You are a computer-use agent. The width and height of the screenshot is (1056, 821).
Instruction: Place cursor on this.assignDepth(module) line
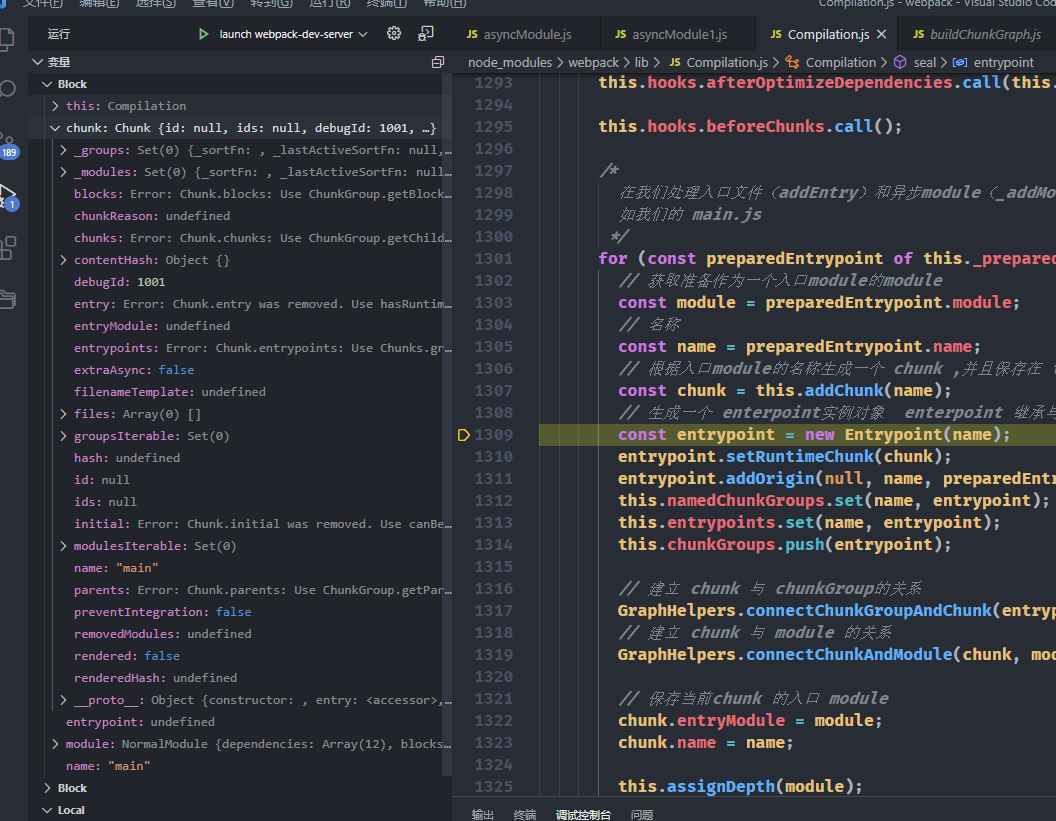739,787
